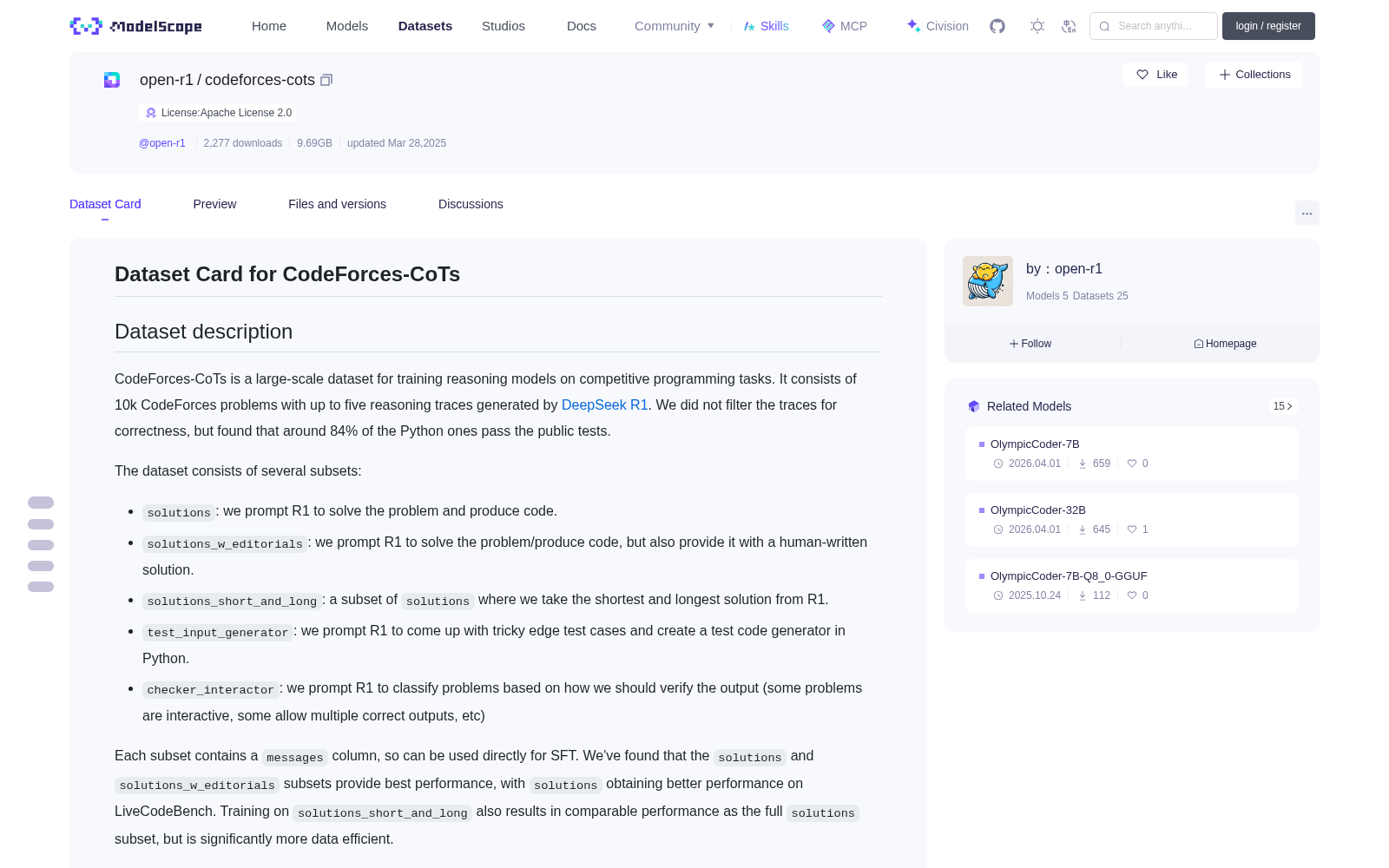The height and width of the screenshot is (868, 1389).
Task: Follow the open-r1 organization
Action: [1030, 344]
